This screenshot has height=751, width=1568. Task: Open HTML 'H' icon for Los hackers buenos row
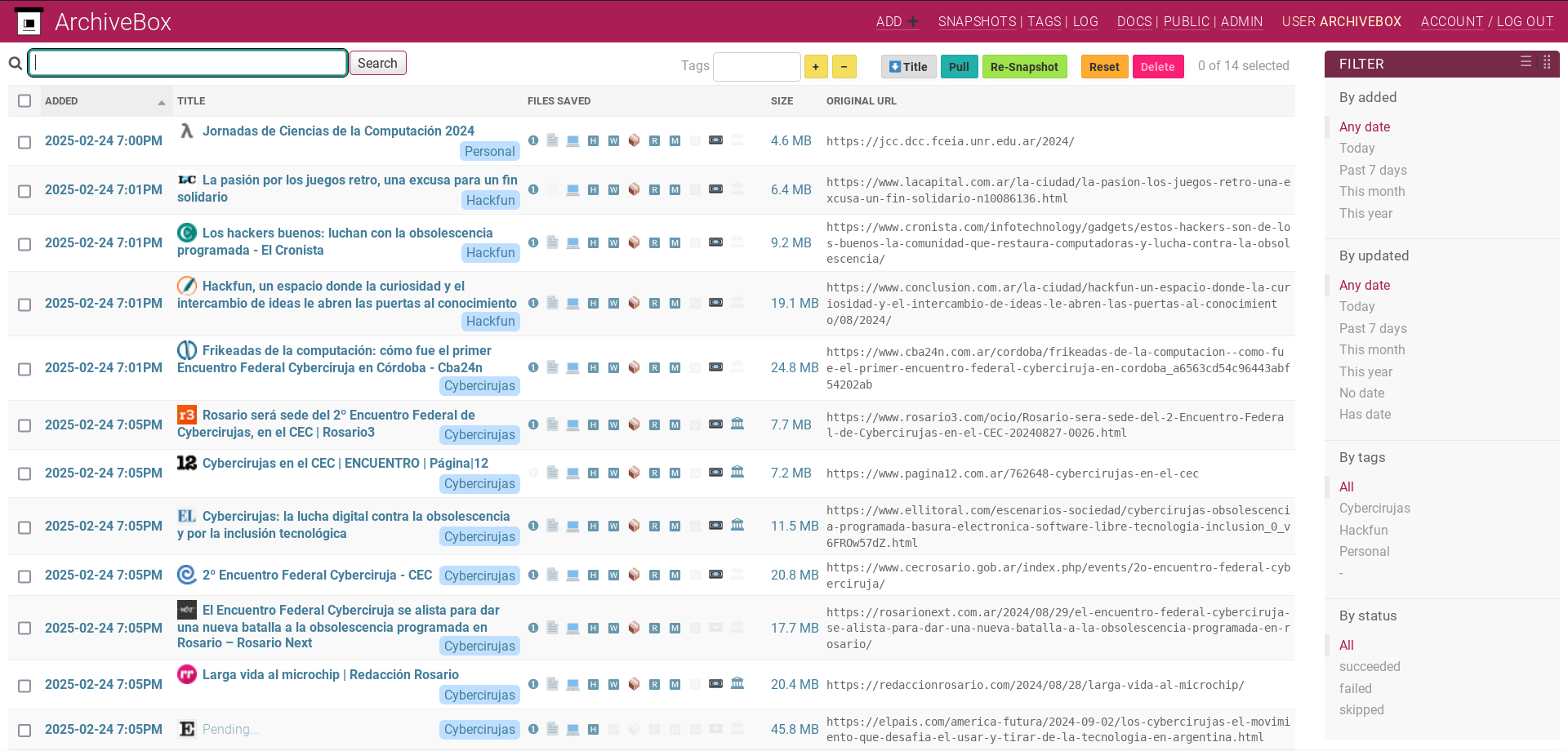point(594,242)
